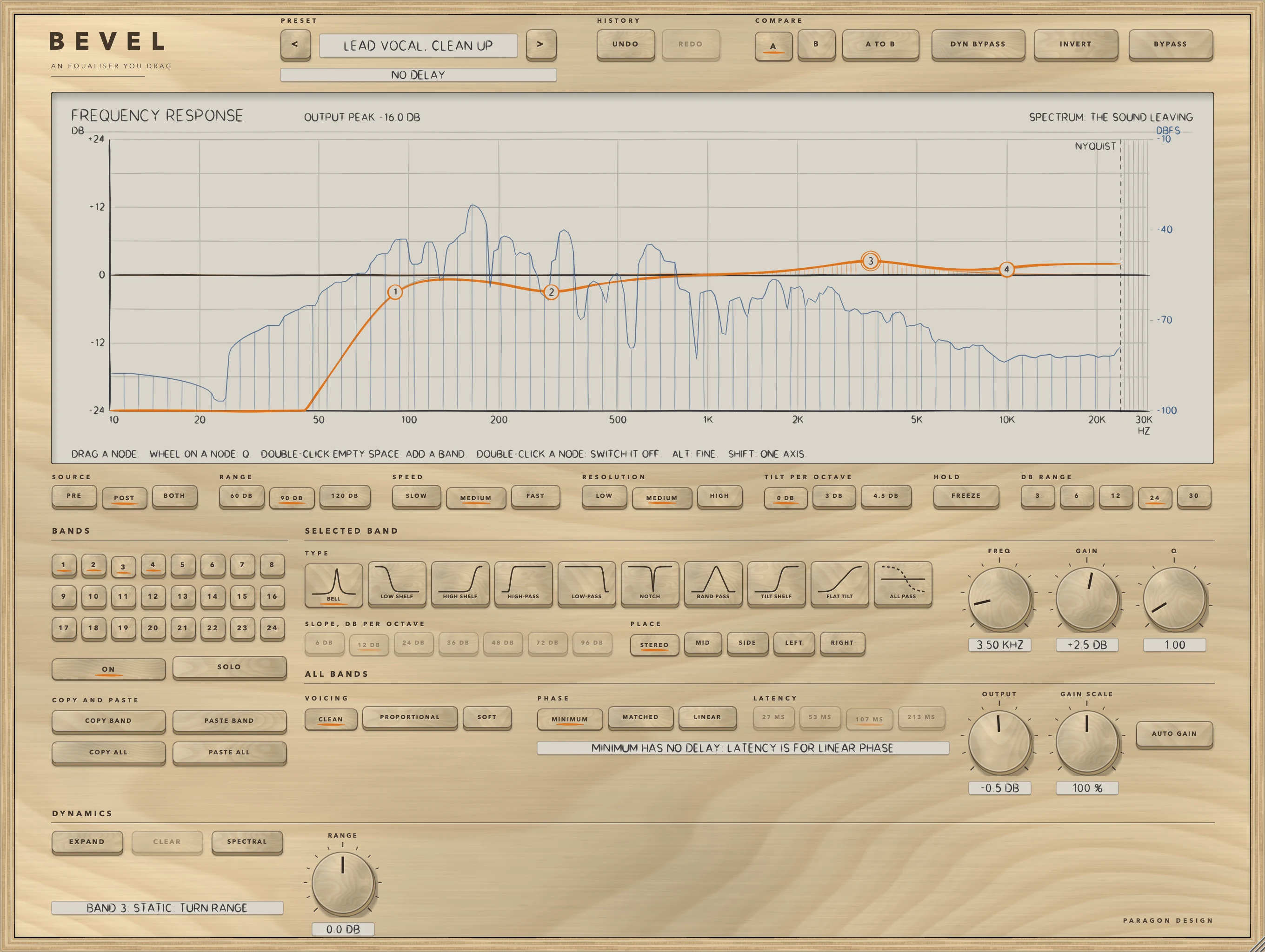The height and width of the screenshot is (952, 1265).
Task: Pick the Notch filter type
Action: click(650, 583)
